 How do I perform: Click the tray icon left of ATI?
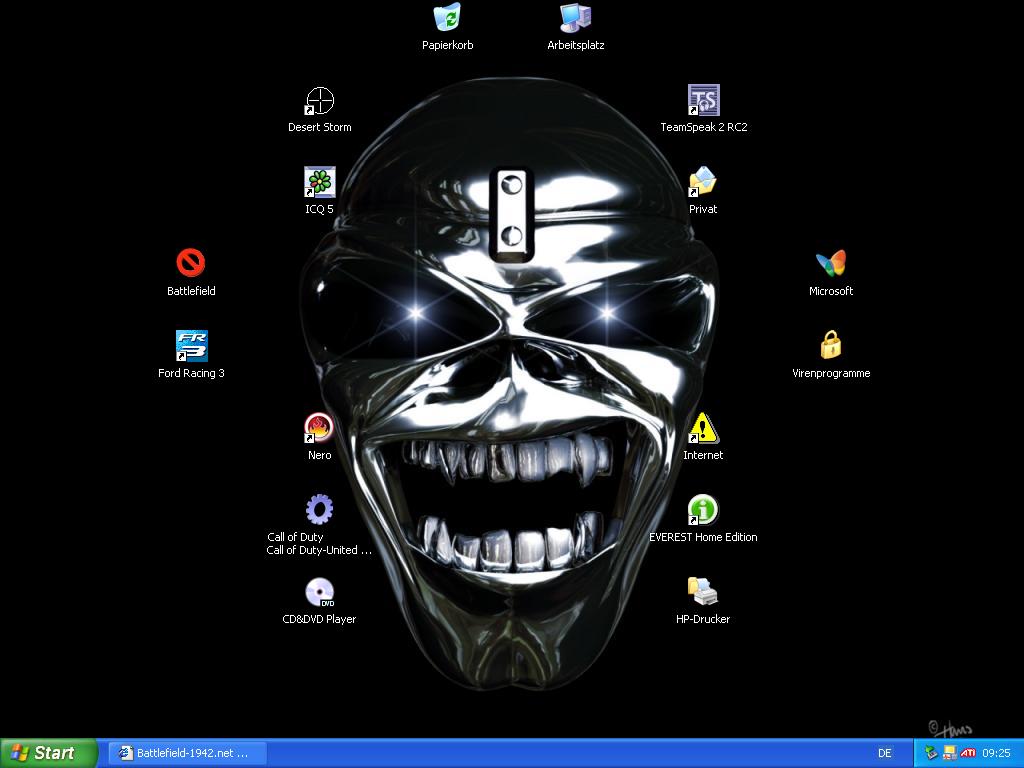[950, 753]
